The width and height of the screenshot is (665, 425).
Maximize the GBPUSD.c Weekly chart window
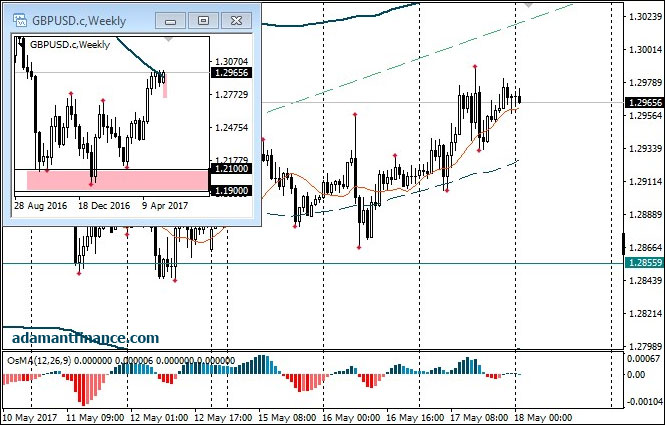[x=203, y=20]
